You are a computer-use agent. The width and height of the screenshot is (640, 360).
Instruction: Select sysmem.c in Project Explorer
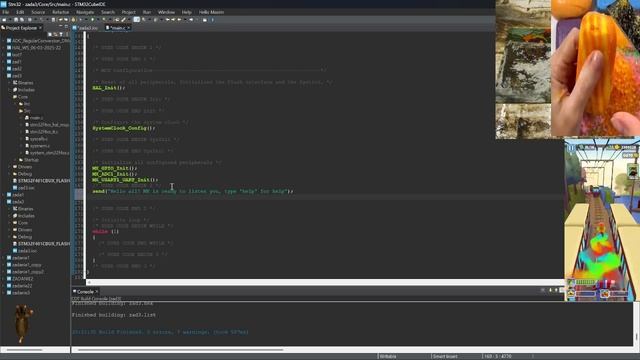(37, 146)
